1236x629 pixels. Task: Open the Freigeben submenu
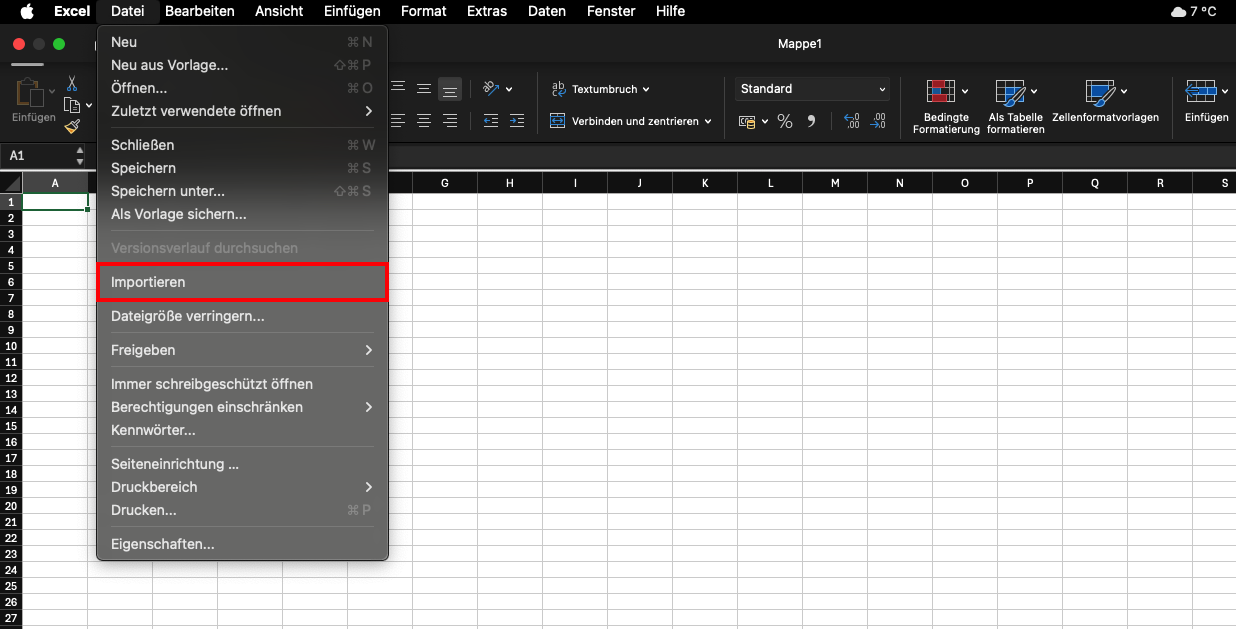point(241,350)
